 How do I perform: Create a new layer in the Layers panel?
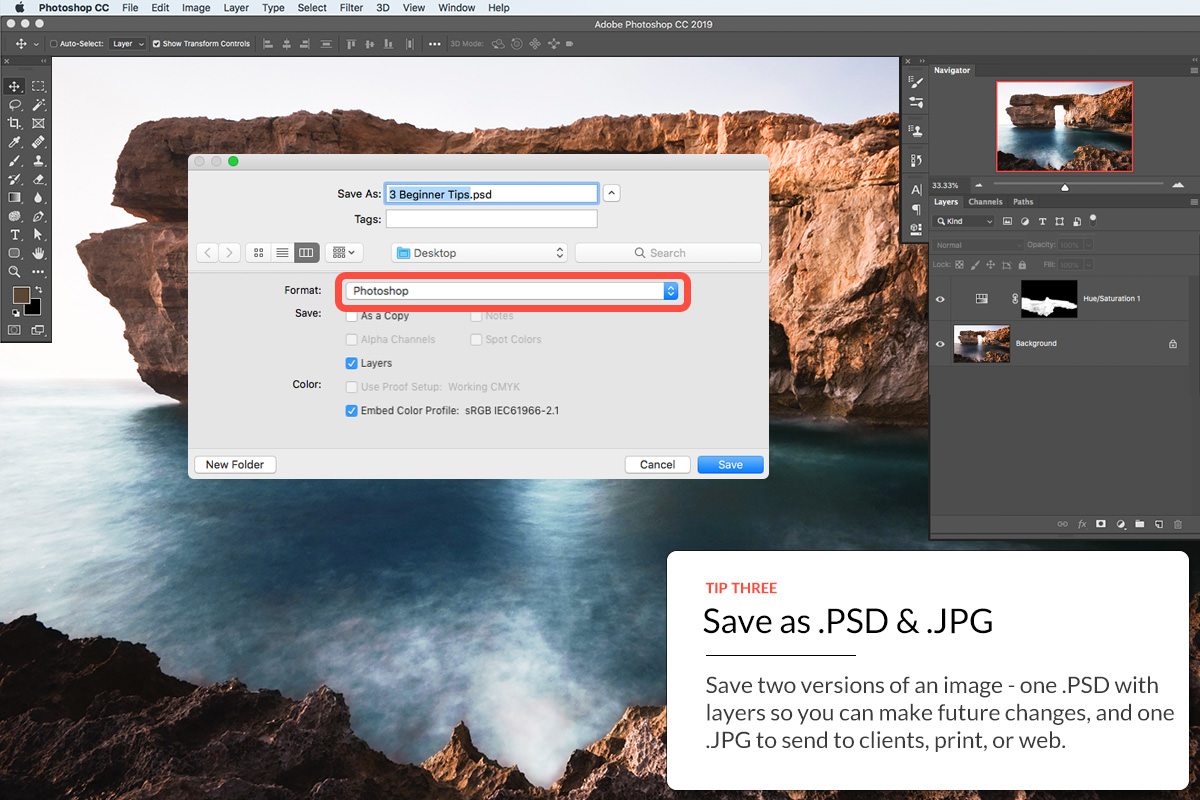(1159, 523)
